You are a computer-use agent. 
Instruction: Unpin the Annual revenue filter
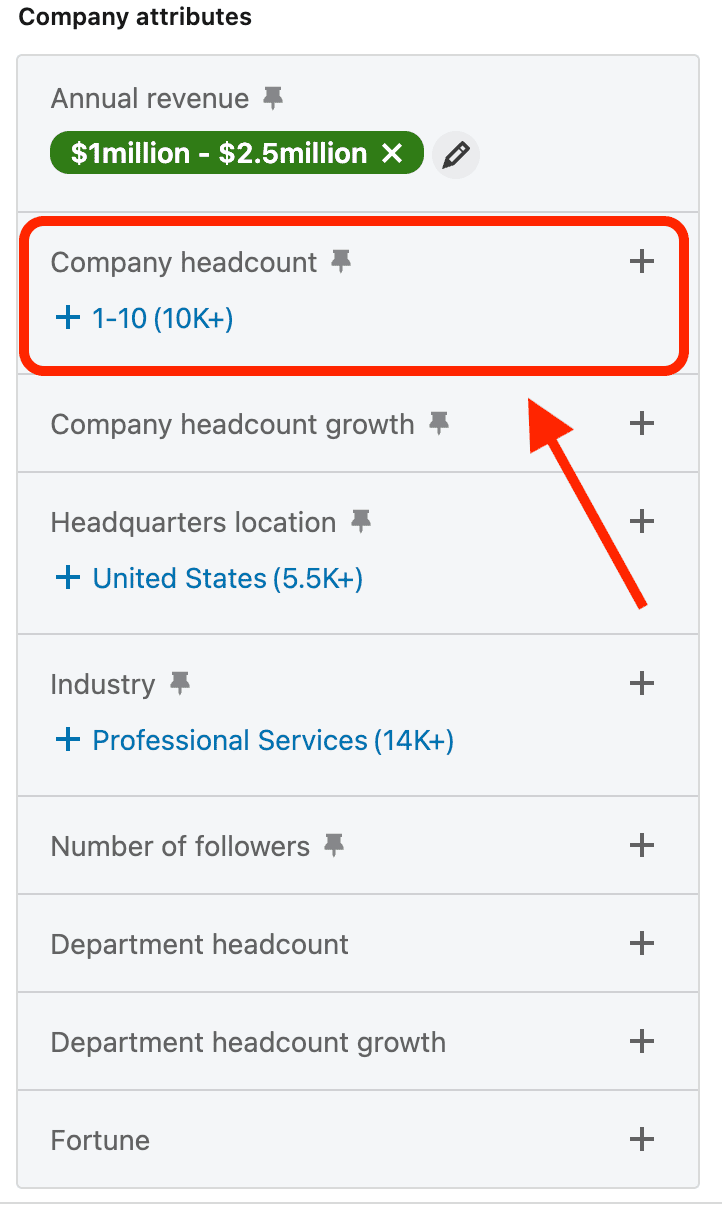(272, 98)
